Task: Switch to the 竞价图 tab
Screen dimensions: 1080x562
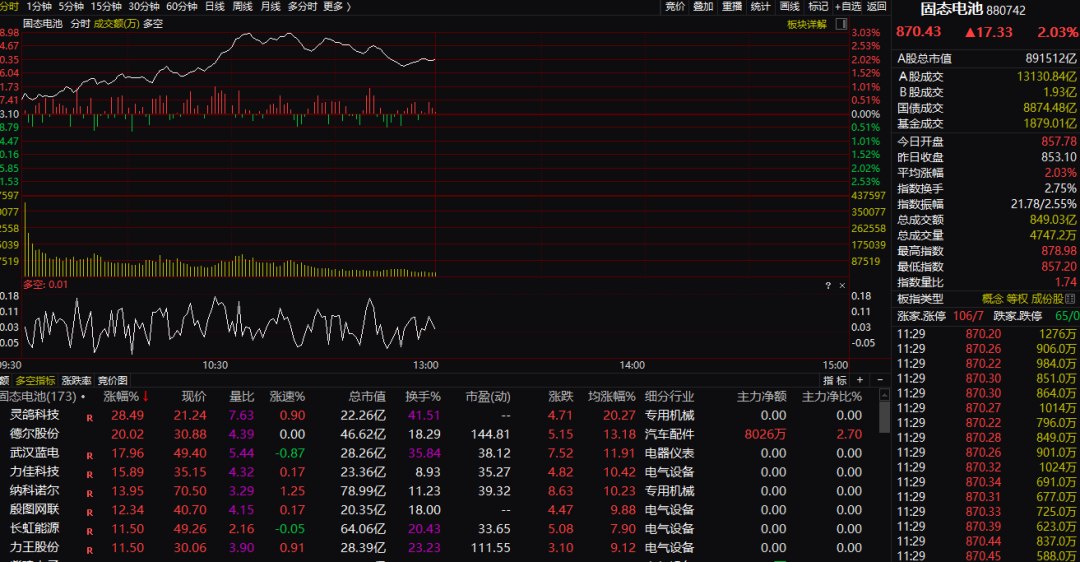Action: click(x=113, y=381)
